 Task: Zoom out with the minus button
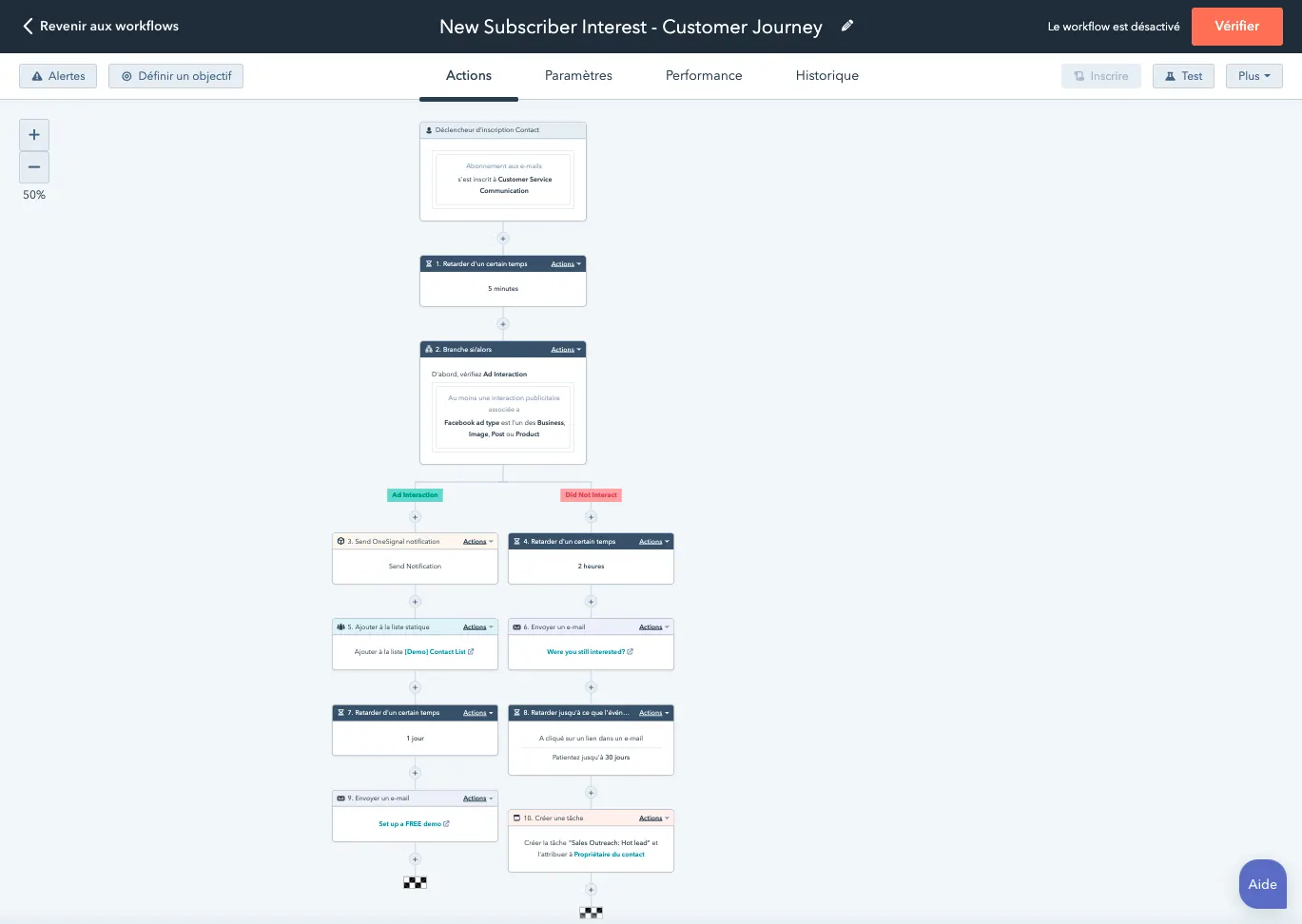[x=34, y=167]
